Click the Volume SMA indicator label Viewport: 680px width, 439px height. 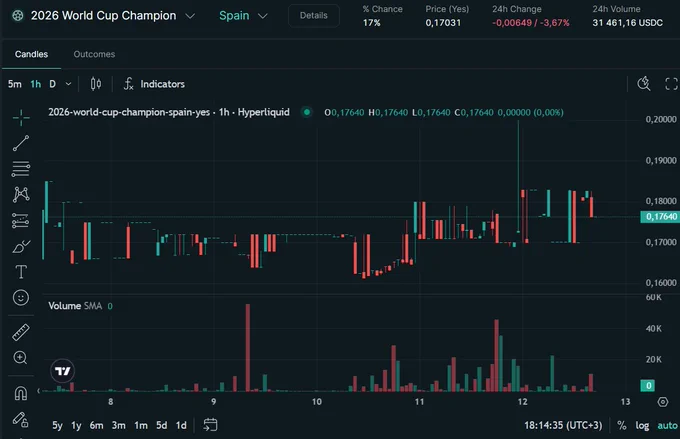(x=75, y=306)
